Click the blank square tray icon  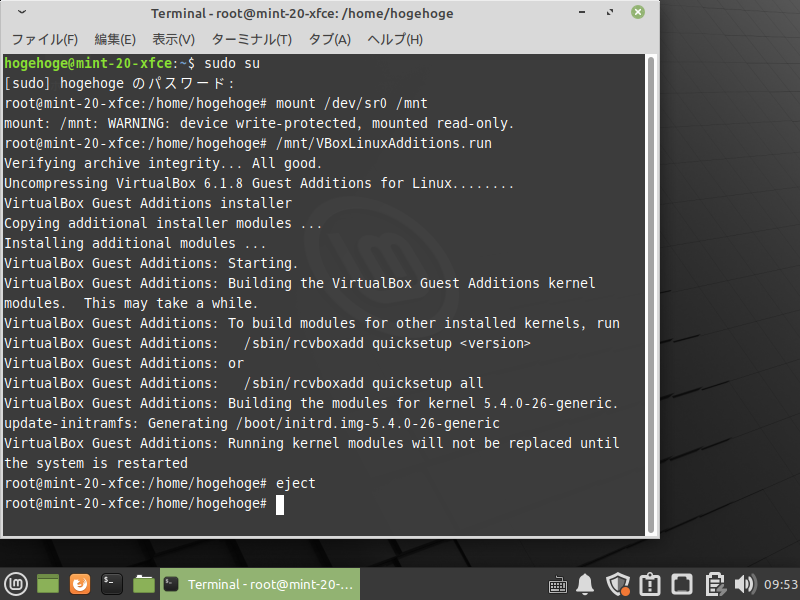[682, 584]
